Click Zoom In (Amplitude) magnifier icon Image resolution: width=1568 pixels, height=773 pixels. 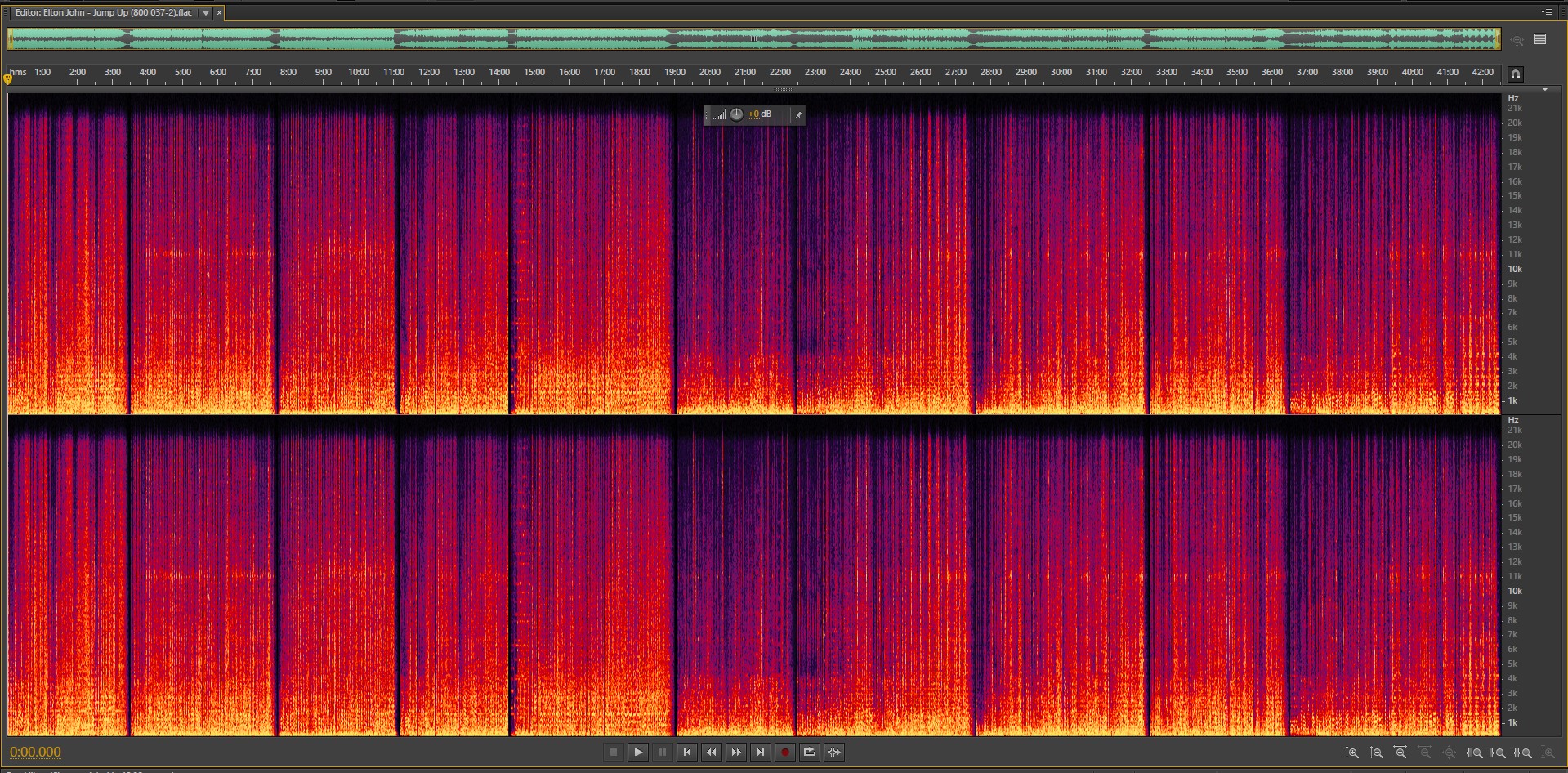(1352, 753)
